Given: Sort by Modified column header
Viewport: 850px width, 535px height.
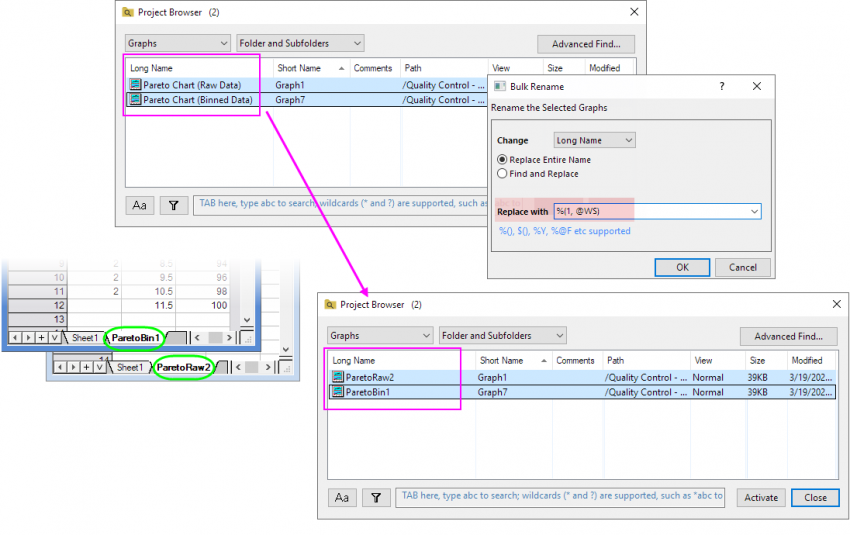Looking at the screenshot, I should [806, 360].
